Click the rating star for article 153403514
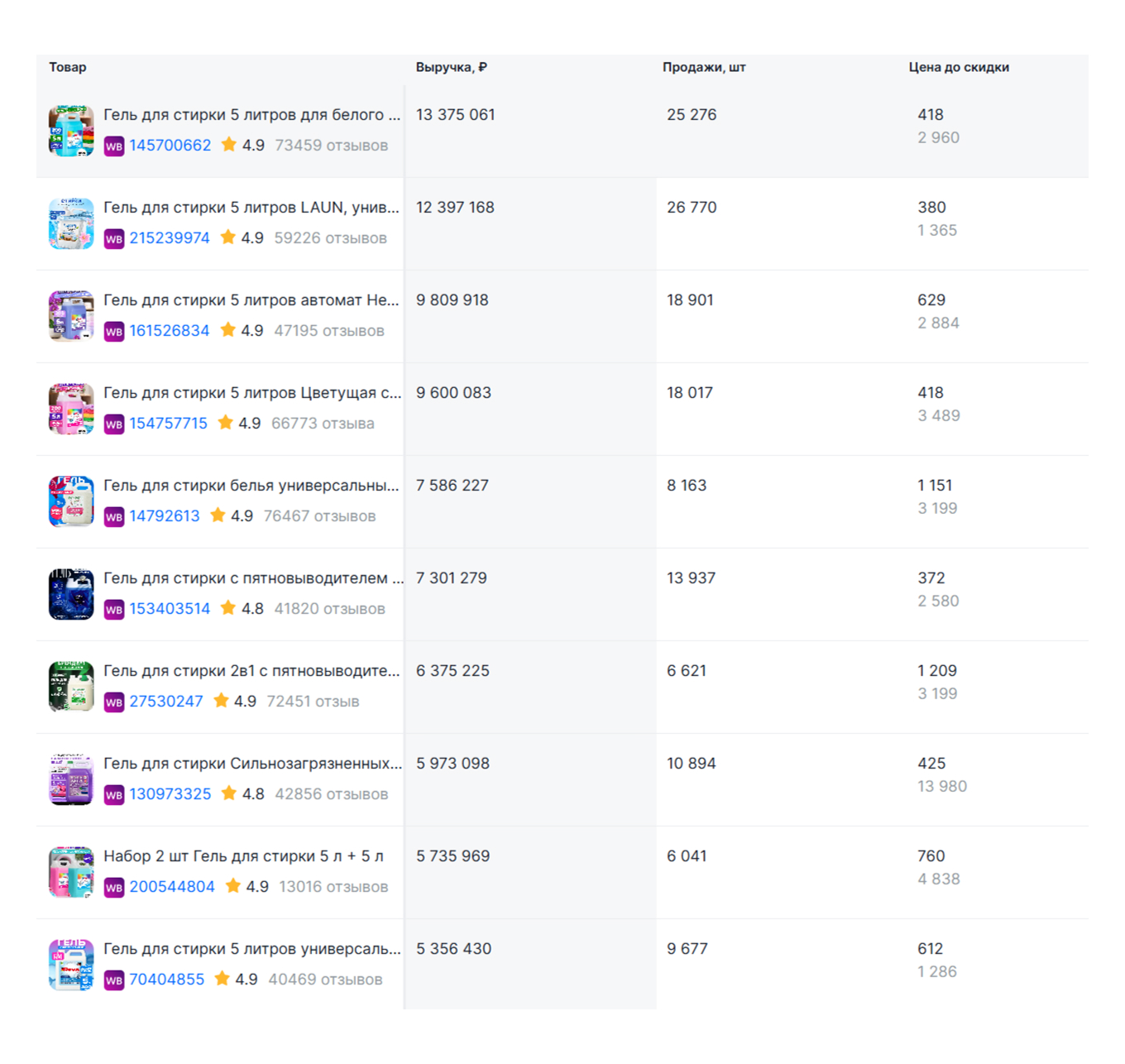The height and width of the screenshot is (1064, 1125). click(228, 608)
